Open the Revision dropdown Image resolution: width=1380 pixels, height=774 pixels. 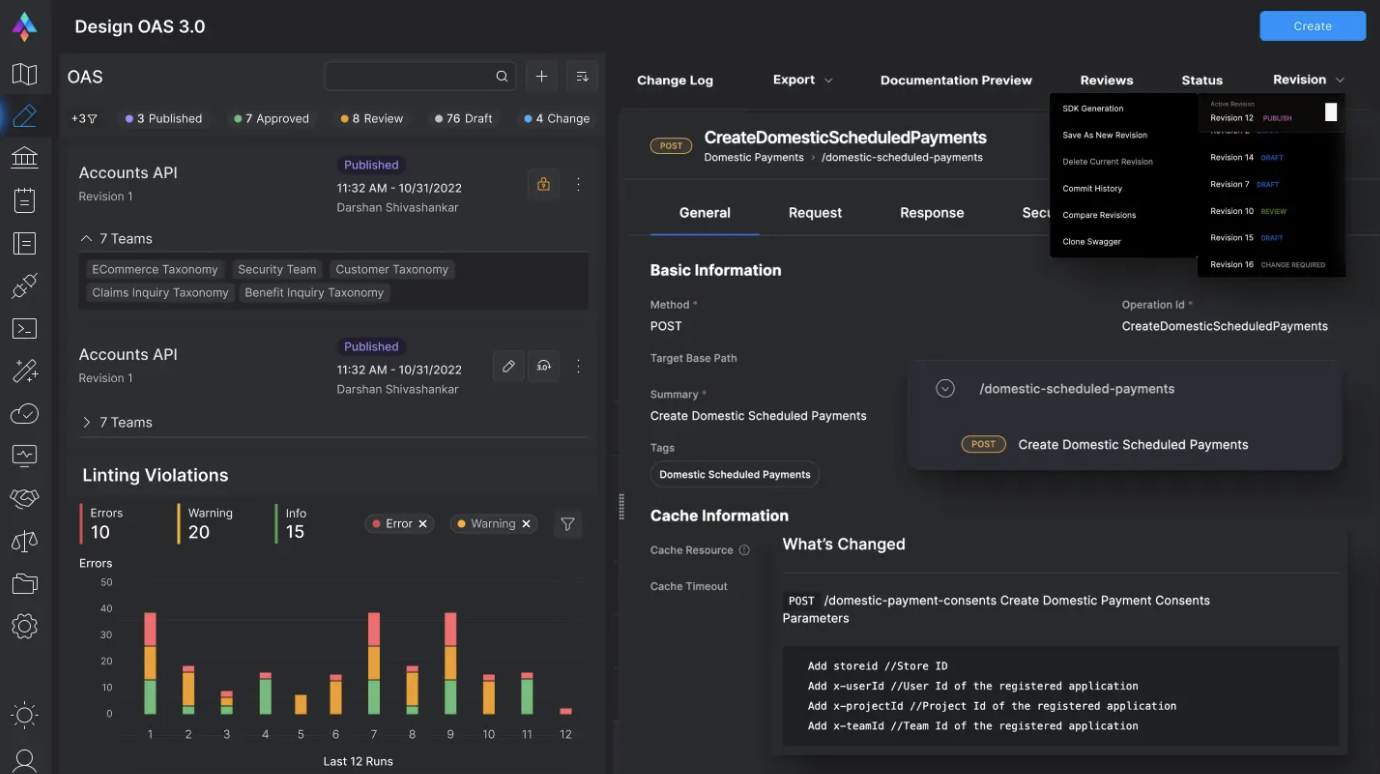[x=1308, y=80]
